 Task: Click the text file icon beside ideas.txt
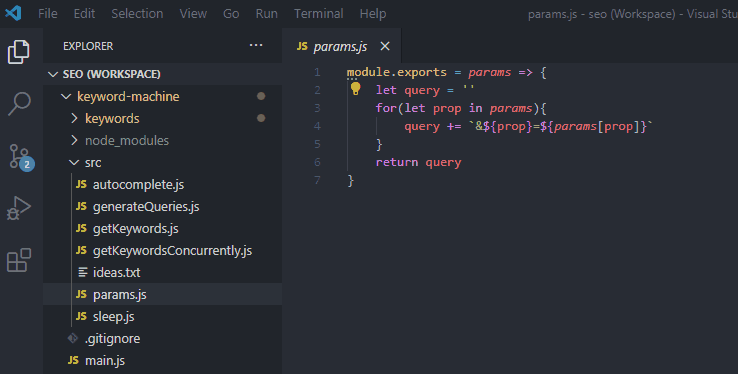83,272
